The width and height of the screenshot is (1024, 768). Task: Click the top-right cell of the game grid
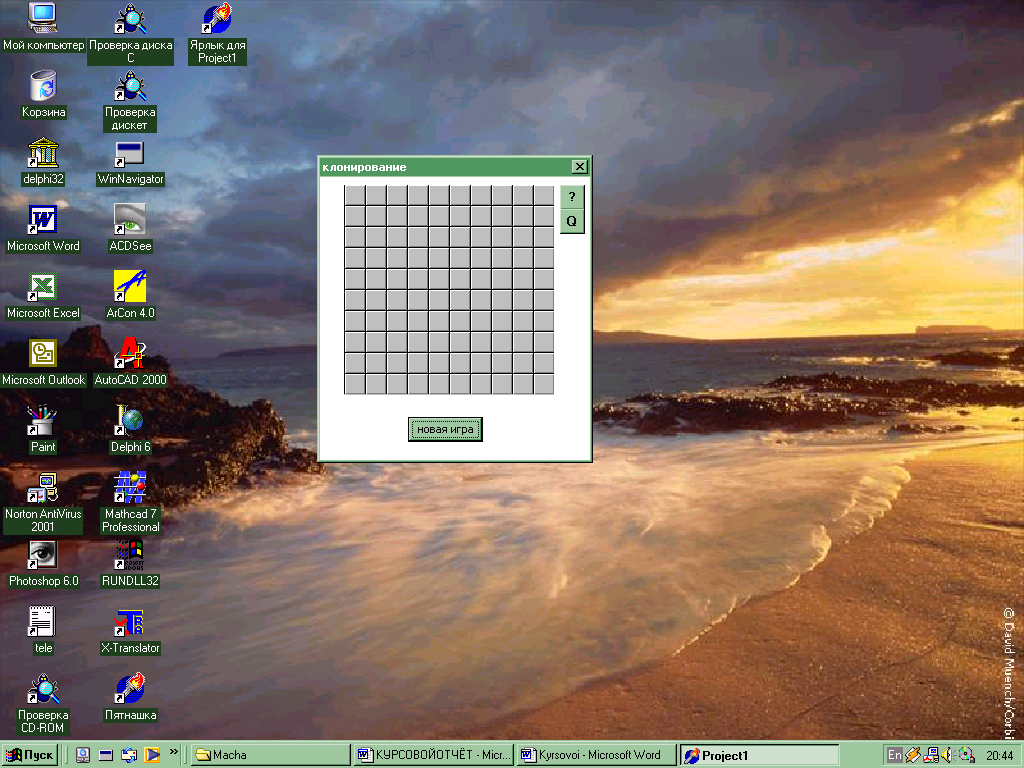pyautogui.click(x=543, y=195)
